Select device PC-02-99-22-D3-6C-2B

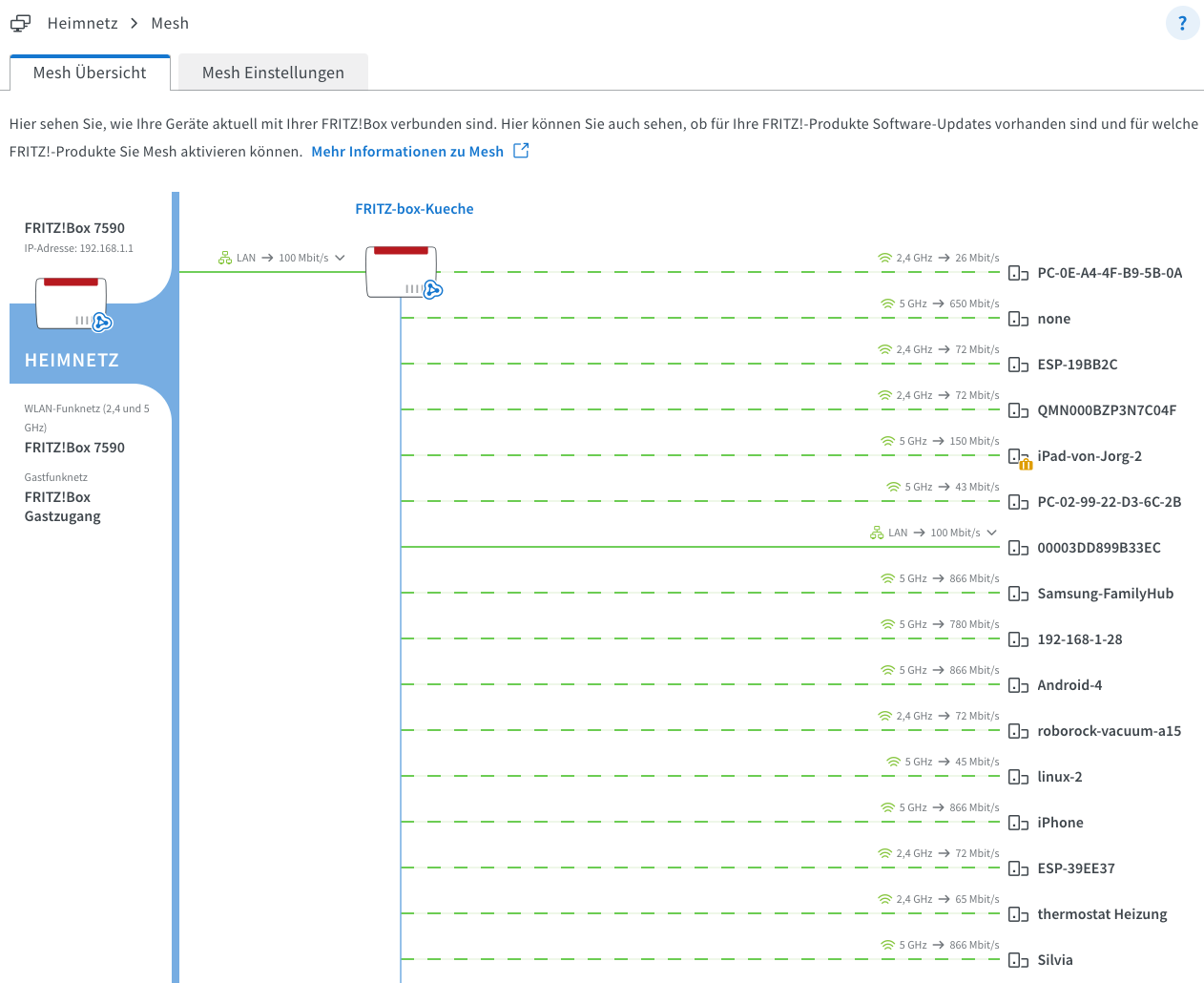point(1110,502)
